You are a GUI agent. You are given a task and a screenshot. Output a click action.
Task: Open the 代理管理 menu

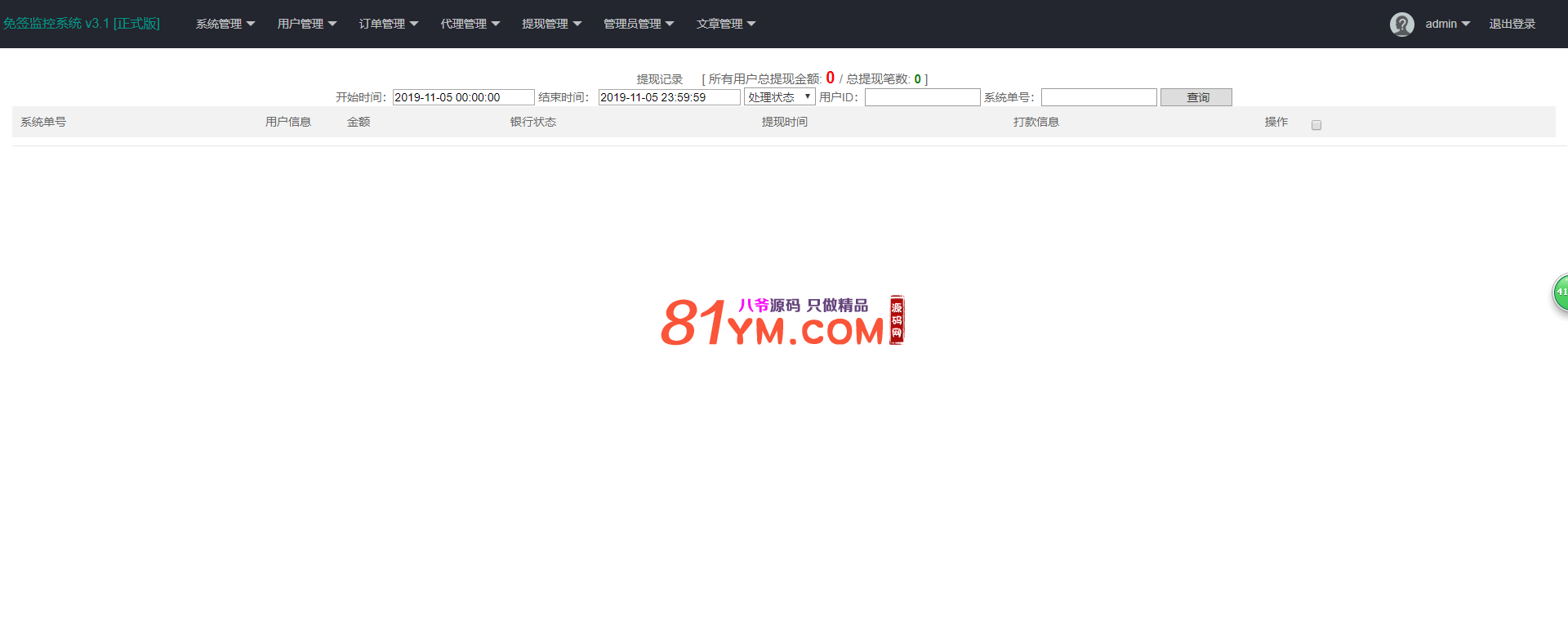point(470,24)
